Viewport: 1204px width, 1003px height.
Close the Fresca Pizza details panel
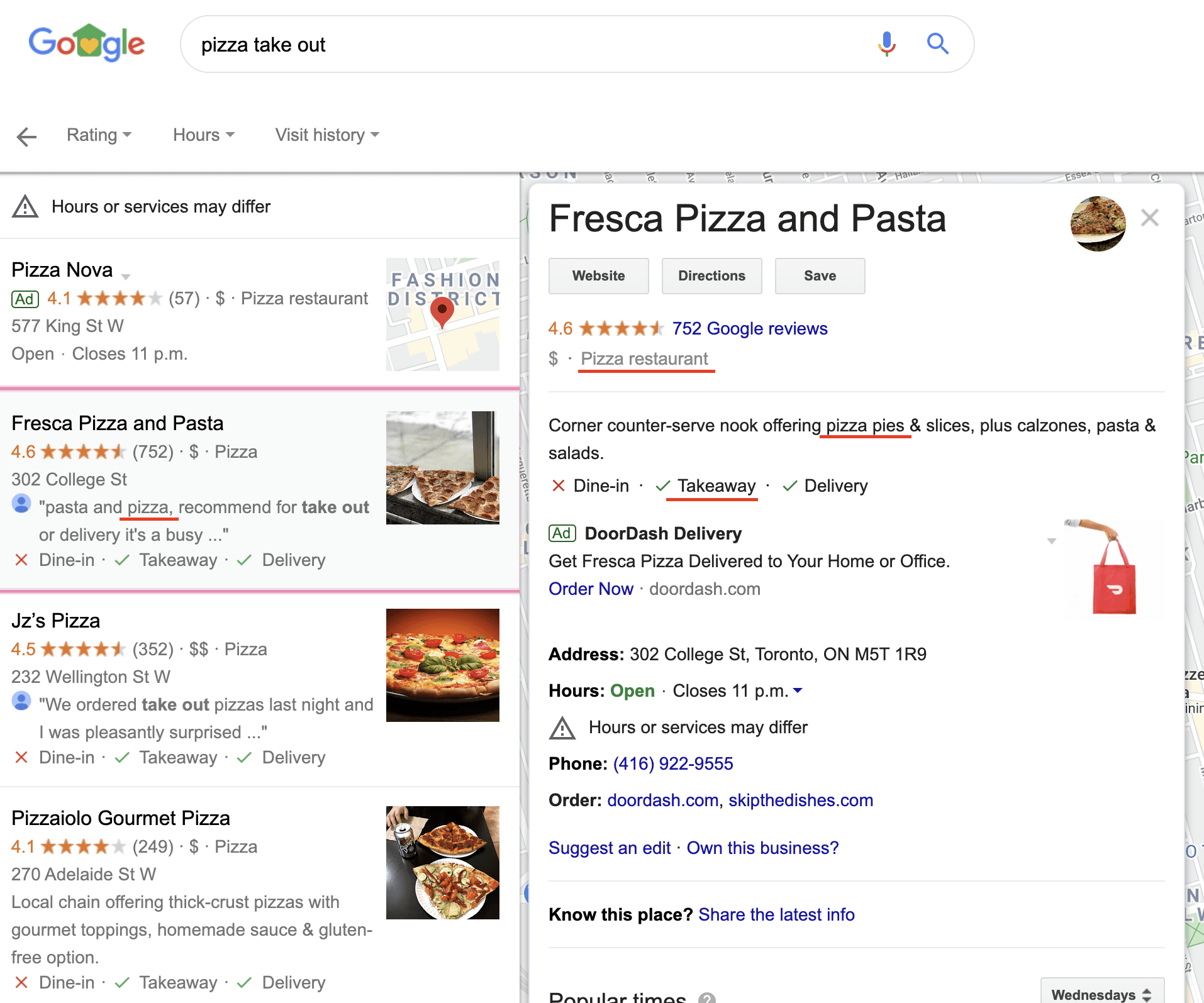pyautogui.click(x=1150, y=218)
